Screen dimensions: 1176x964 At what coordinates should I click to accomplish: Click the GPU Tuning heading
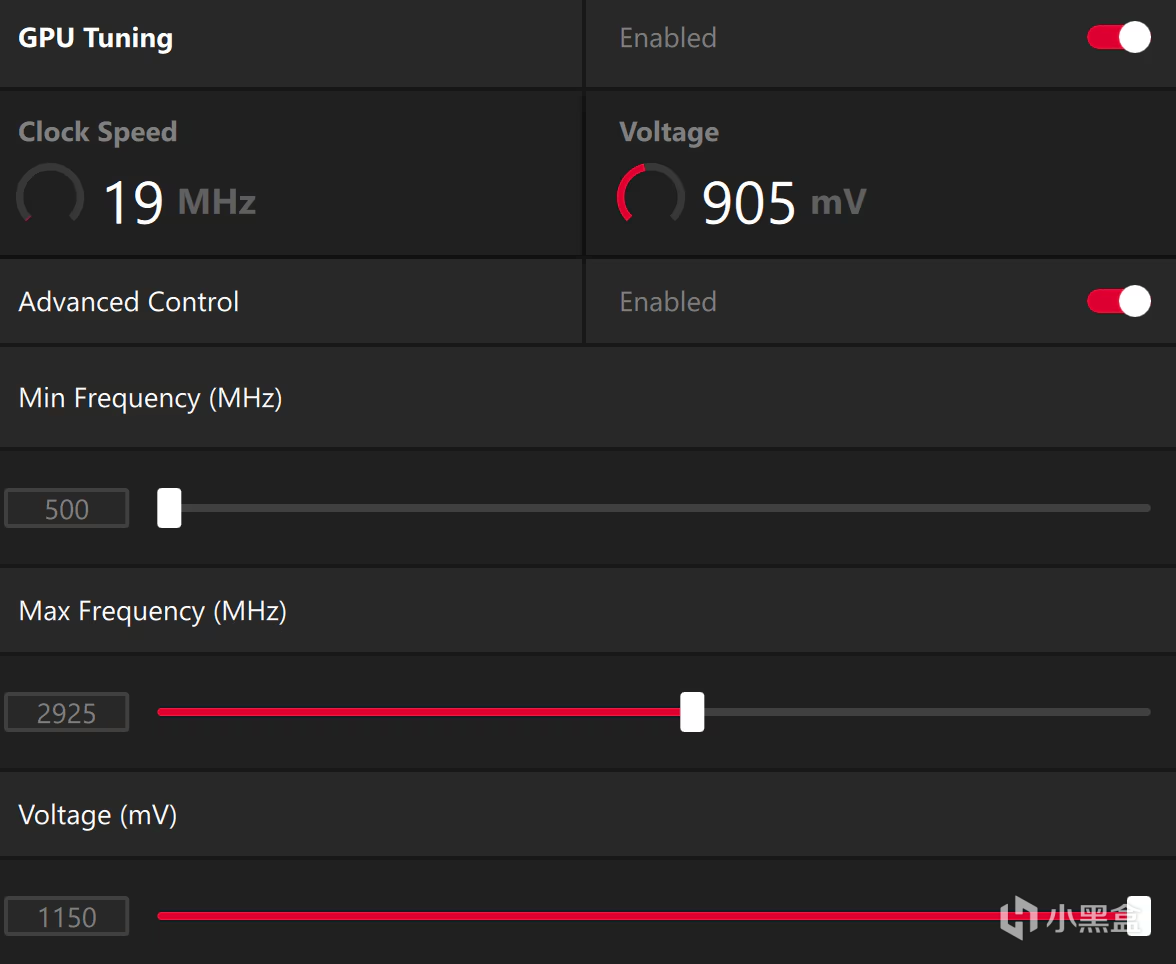click(x=96, y=38)
